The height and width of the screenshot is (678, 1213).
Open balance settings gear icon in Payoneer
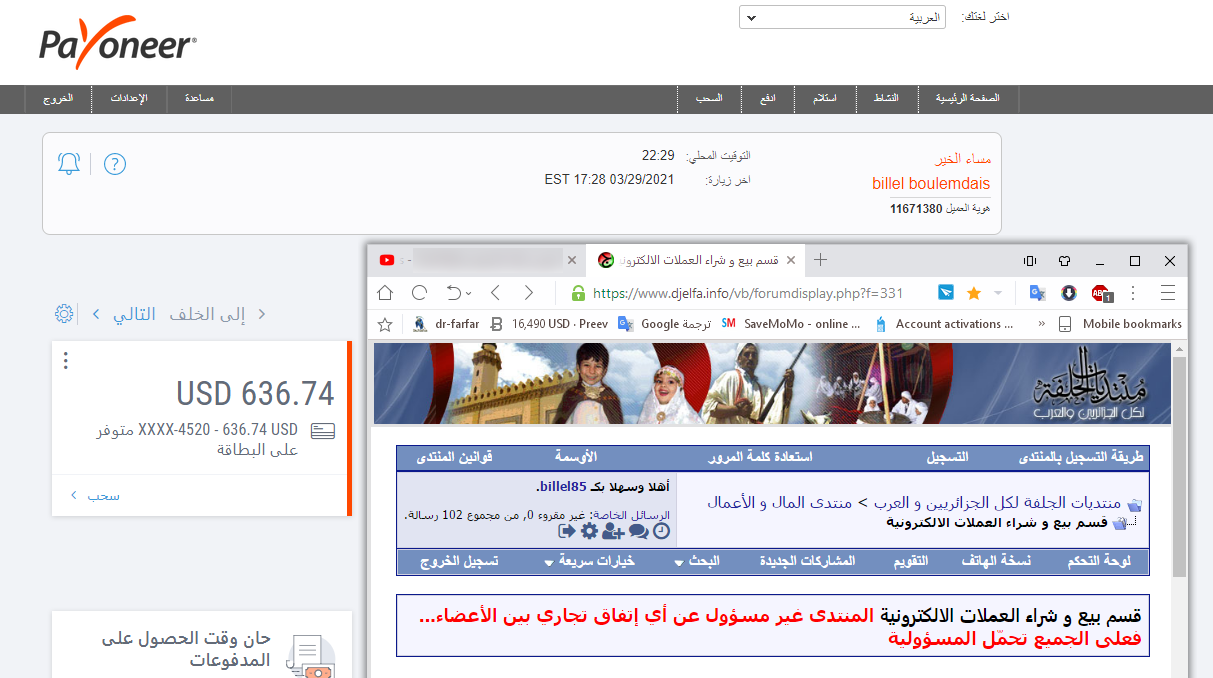click(x=64, y=314)
